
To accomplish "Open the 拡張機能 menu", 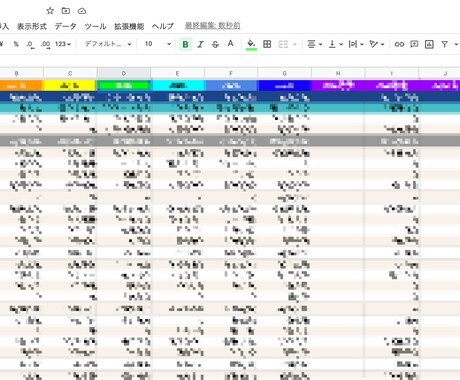I will pos(129,26).
